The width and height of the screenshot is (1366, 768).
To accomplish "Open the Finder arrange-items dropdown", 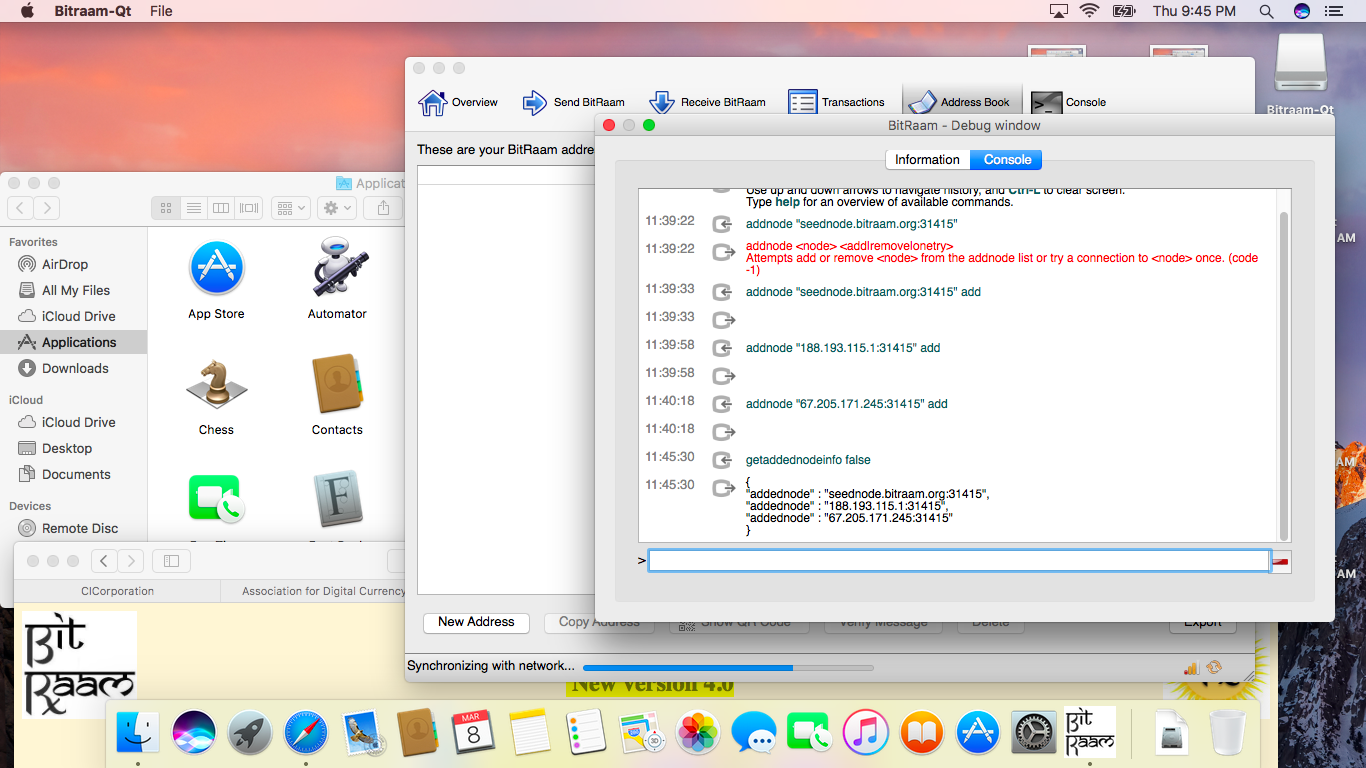I will [291, 208].
